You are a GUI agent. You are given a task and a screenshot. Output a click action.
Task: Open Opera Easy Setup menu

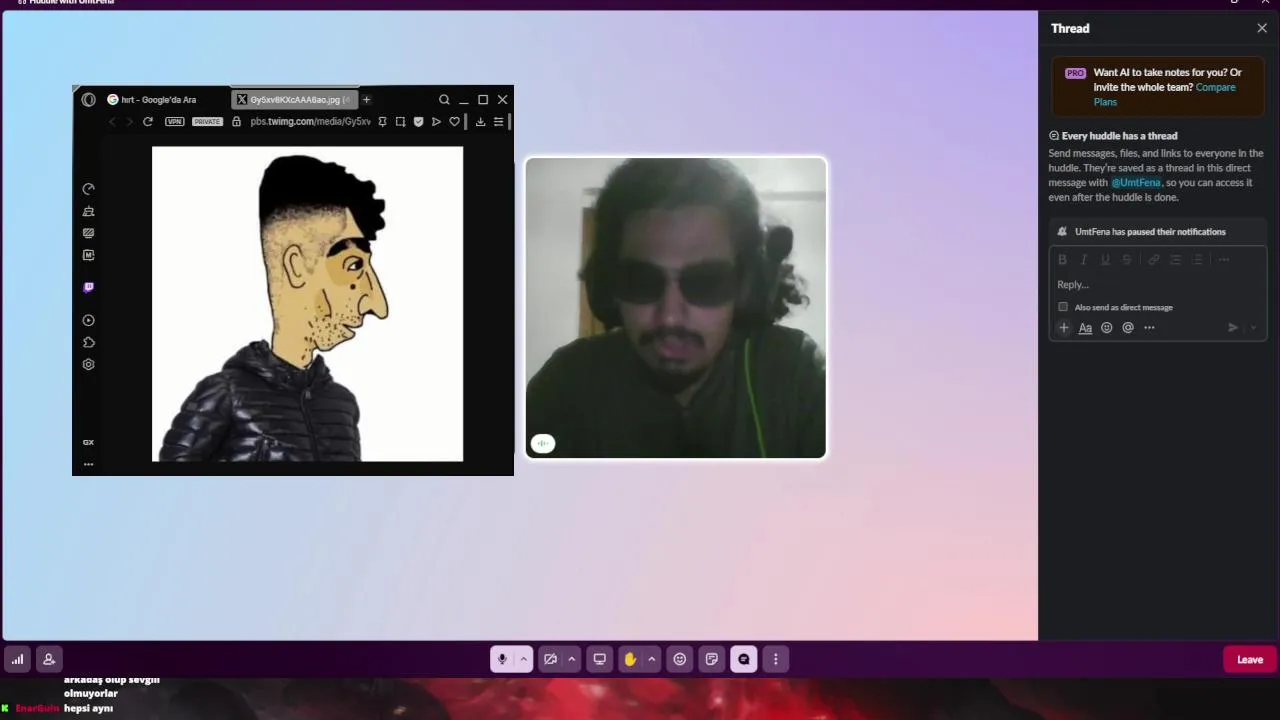coord(498,122)
